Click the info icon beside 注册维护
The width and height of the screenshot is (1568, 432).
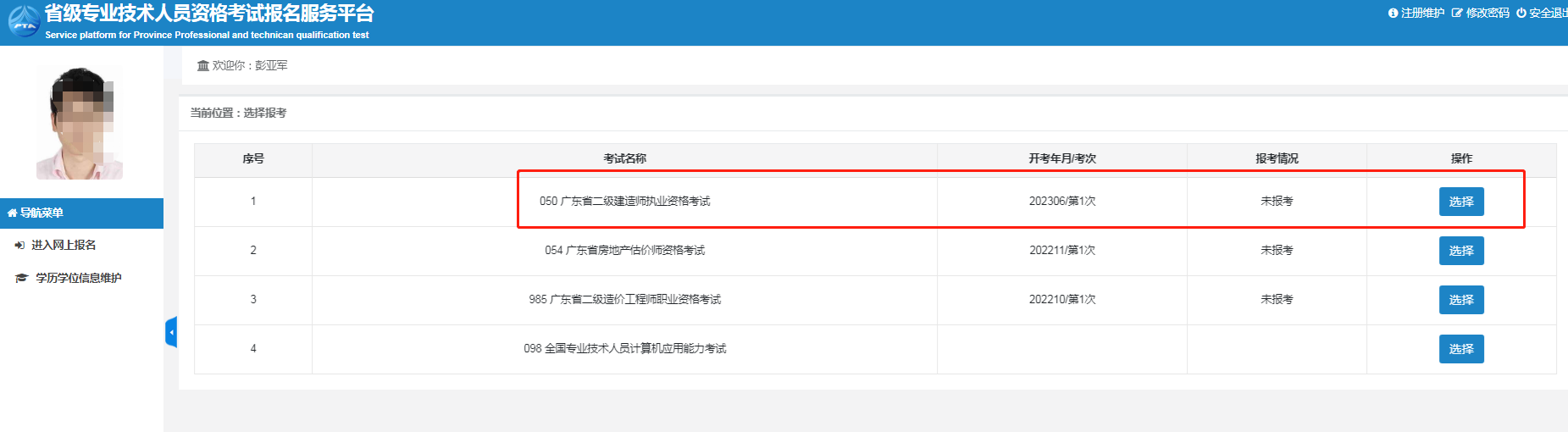point(1393,13)
